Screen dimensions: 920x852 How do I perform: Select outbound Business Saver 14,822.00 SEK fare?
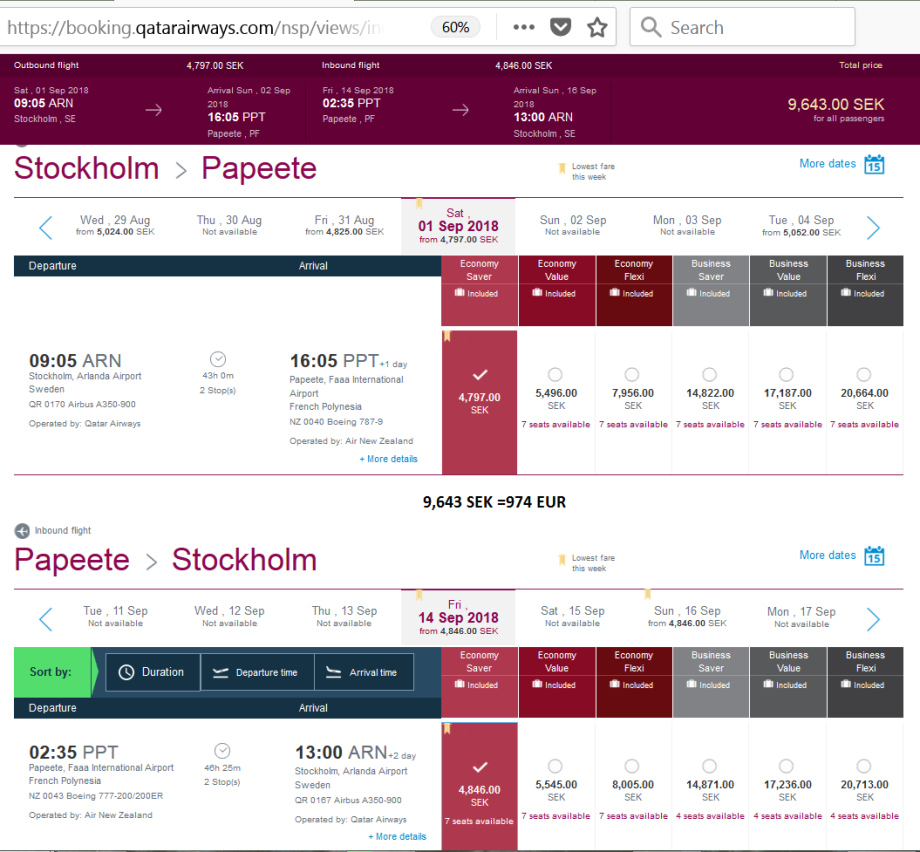(710, 375)
